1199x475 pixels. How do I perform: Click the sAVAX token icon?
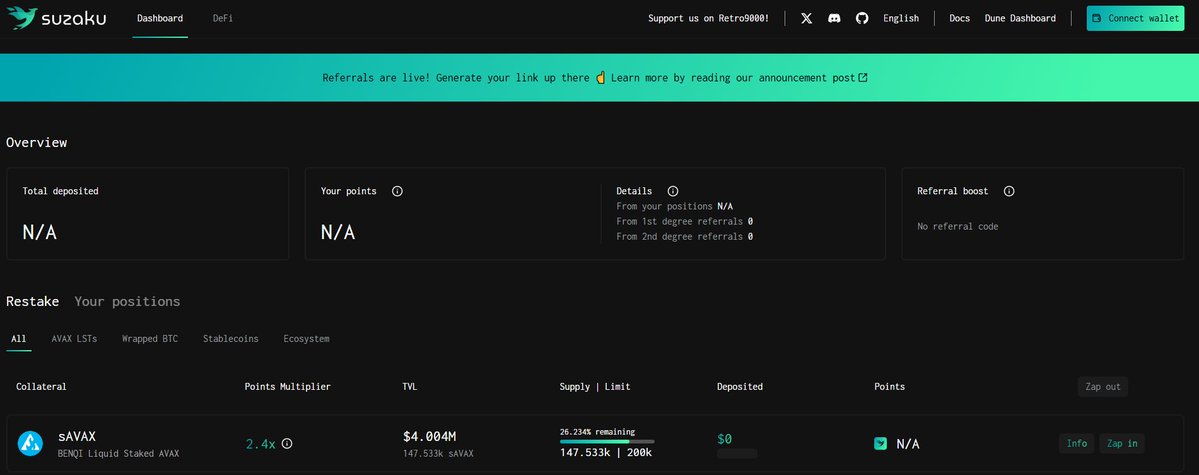coord(31,443)
